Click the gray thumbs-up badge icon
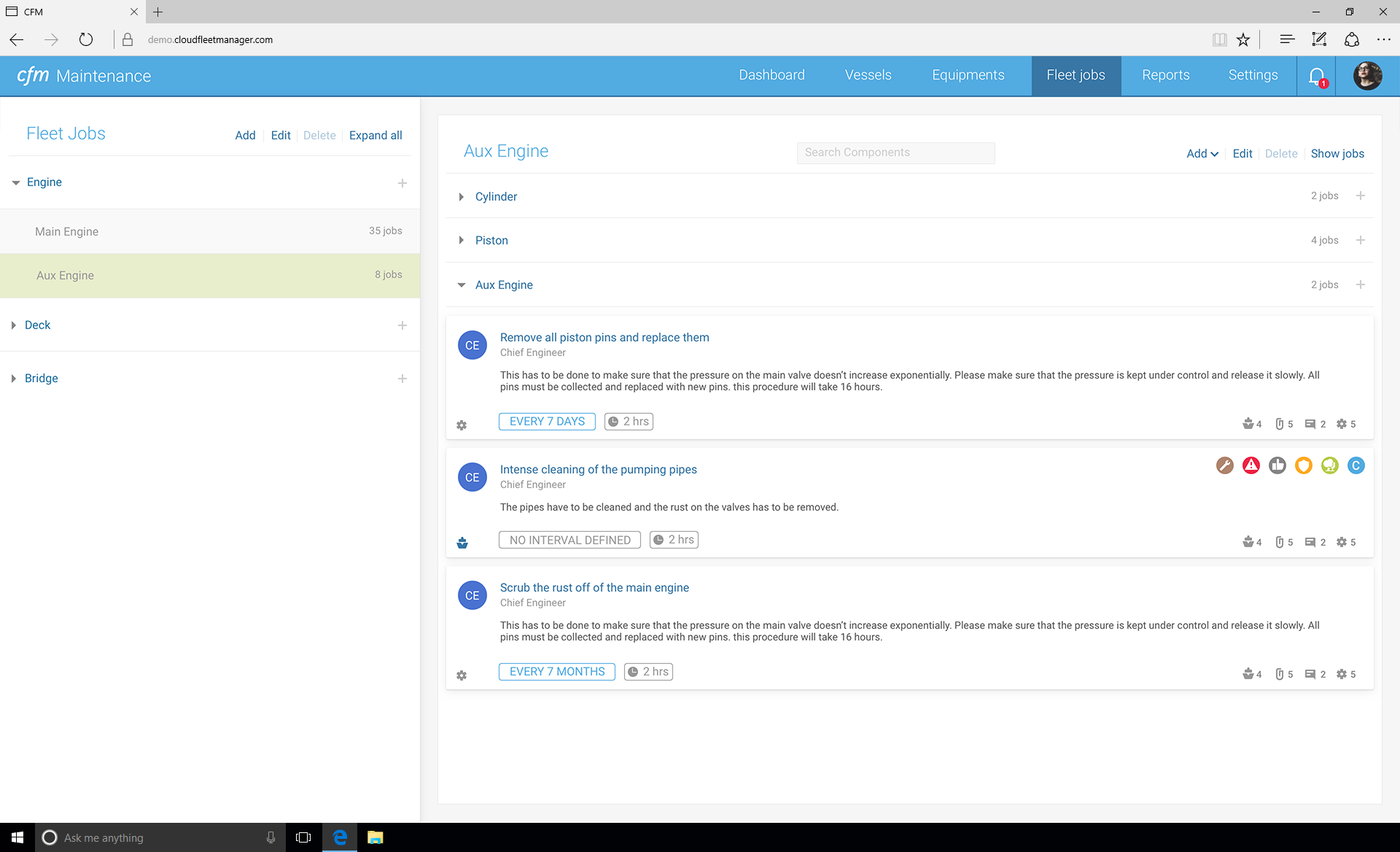 (1277, 465)
